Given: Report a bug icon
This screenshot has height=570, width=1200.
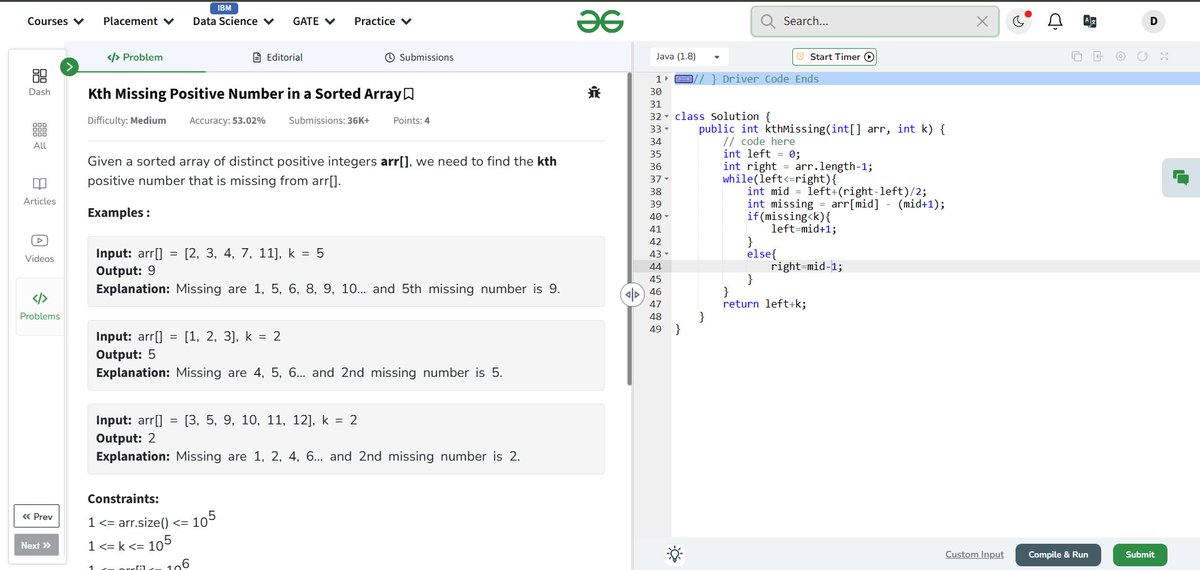Looking at the screenshot, I should coord(594,93).
